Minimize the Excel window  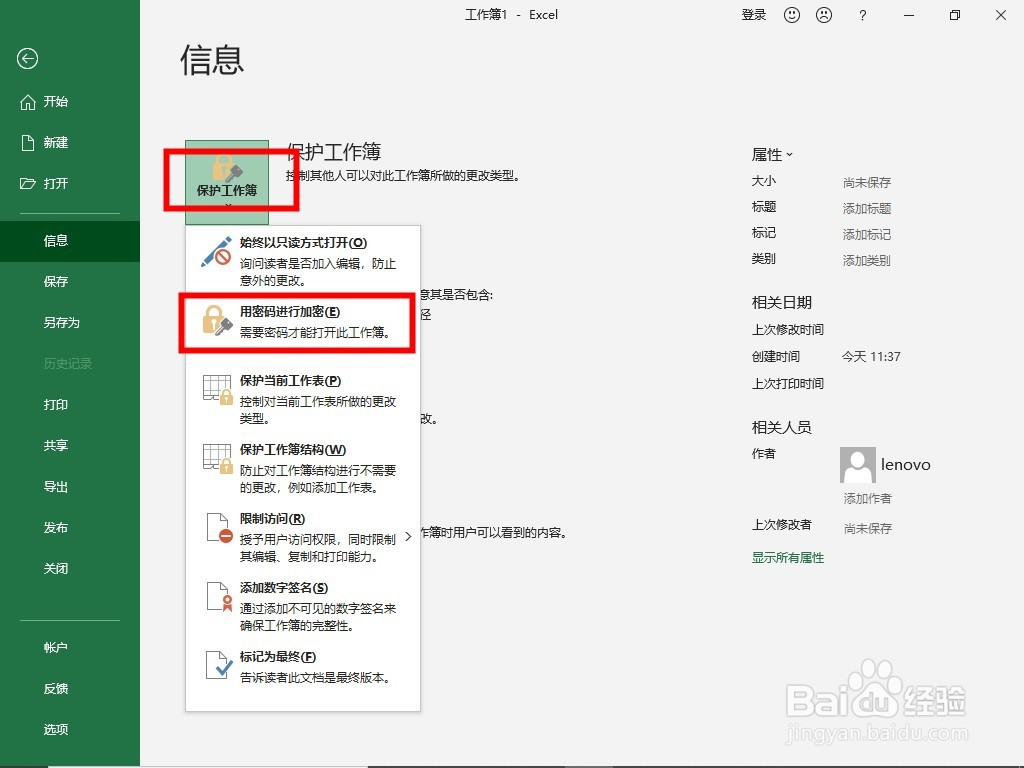pos(908,15)
